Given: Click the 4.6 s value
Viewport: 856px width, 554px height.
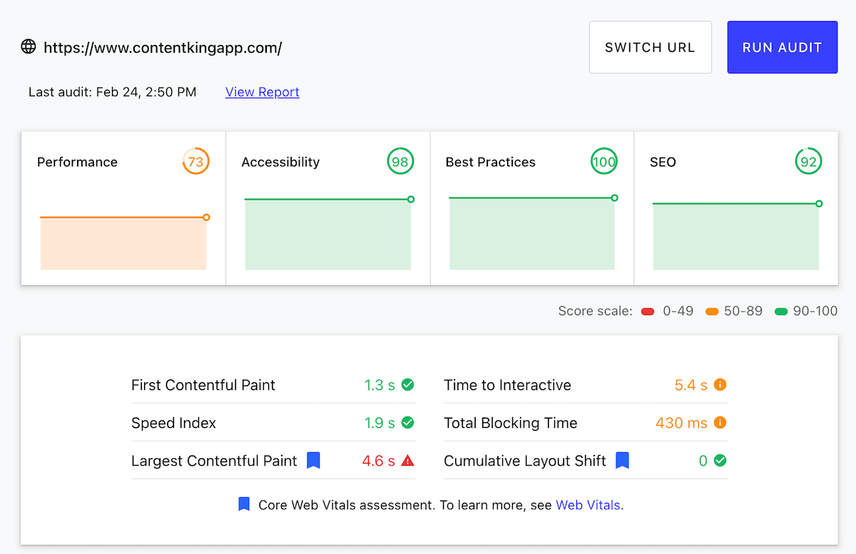Looking at the screenshot, I should click(378, 461).
